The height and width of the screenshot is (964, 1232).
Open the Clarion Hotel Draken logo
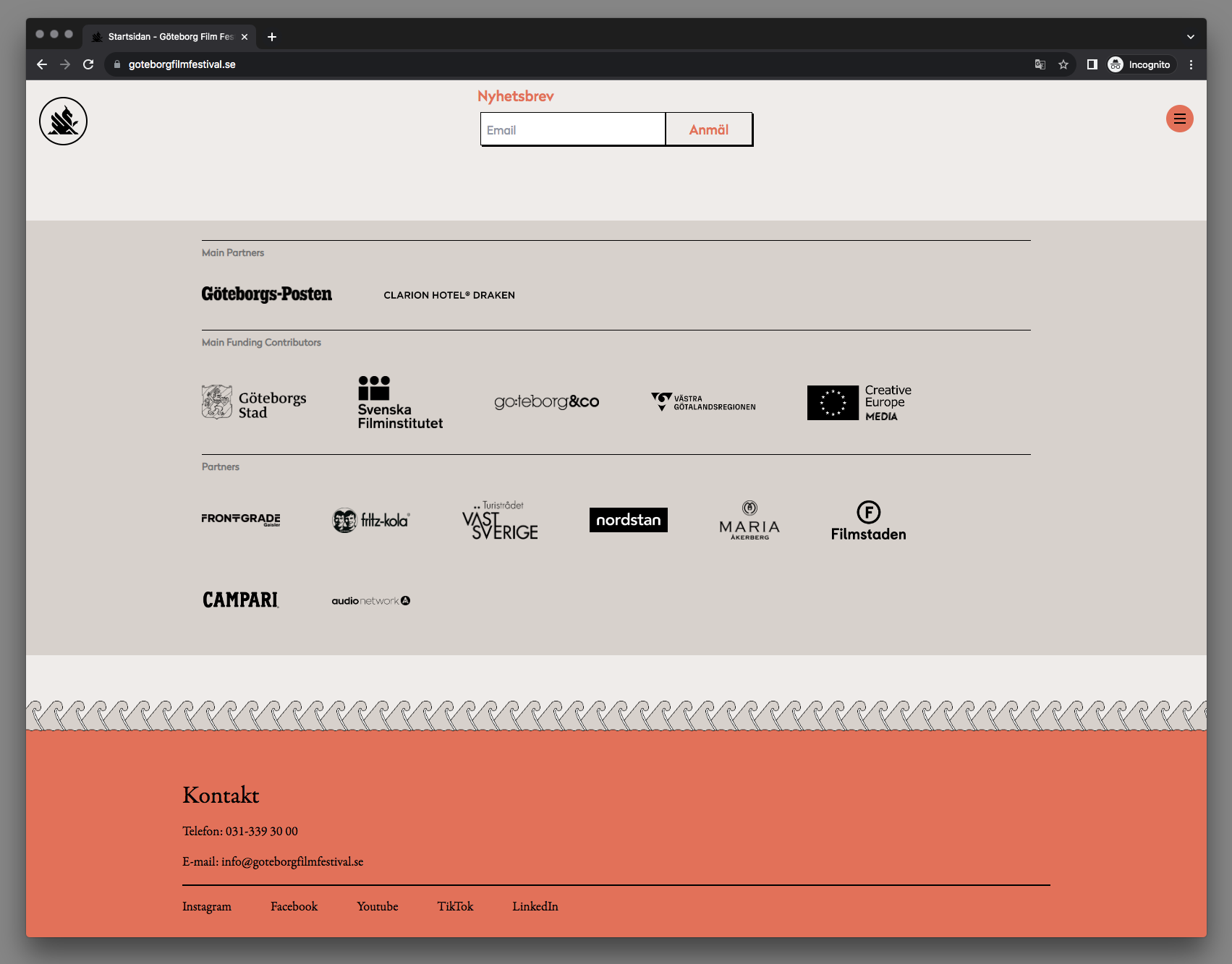449,295
